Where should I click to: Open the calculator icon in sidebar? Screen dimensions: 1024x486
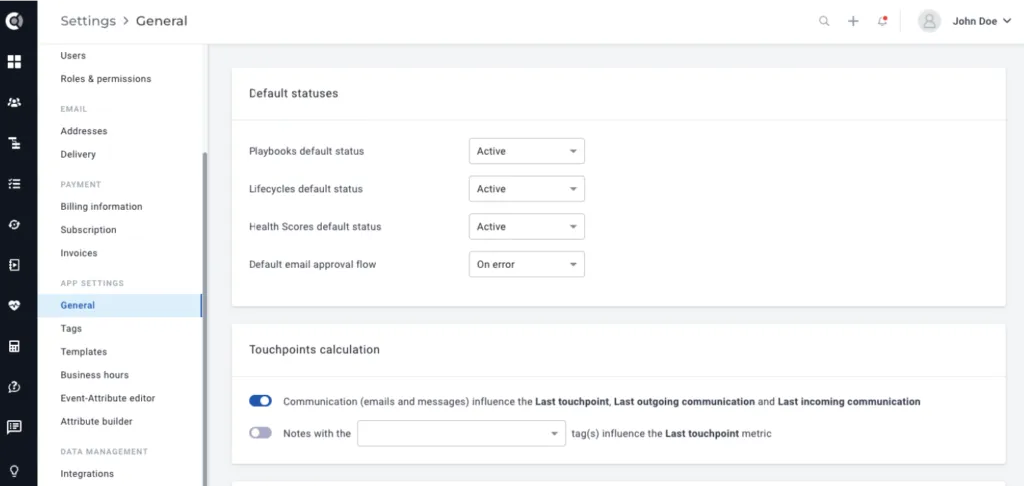(14, 346)
